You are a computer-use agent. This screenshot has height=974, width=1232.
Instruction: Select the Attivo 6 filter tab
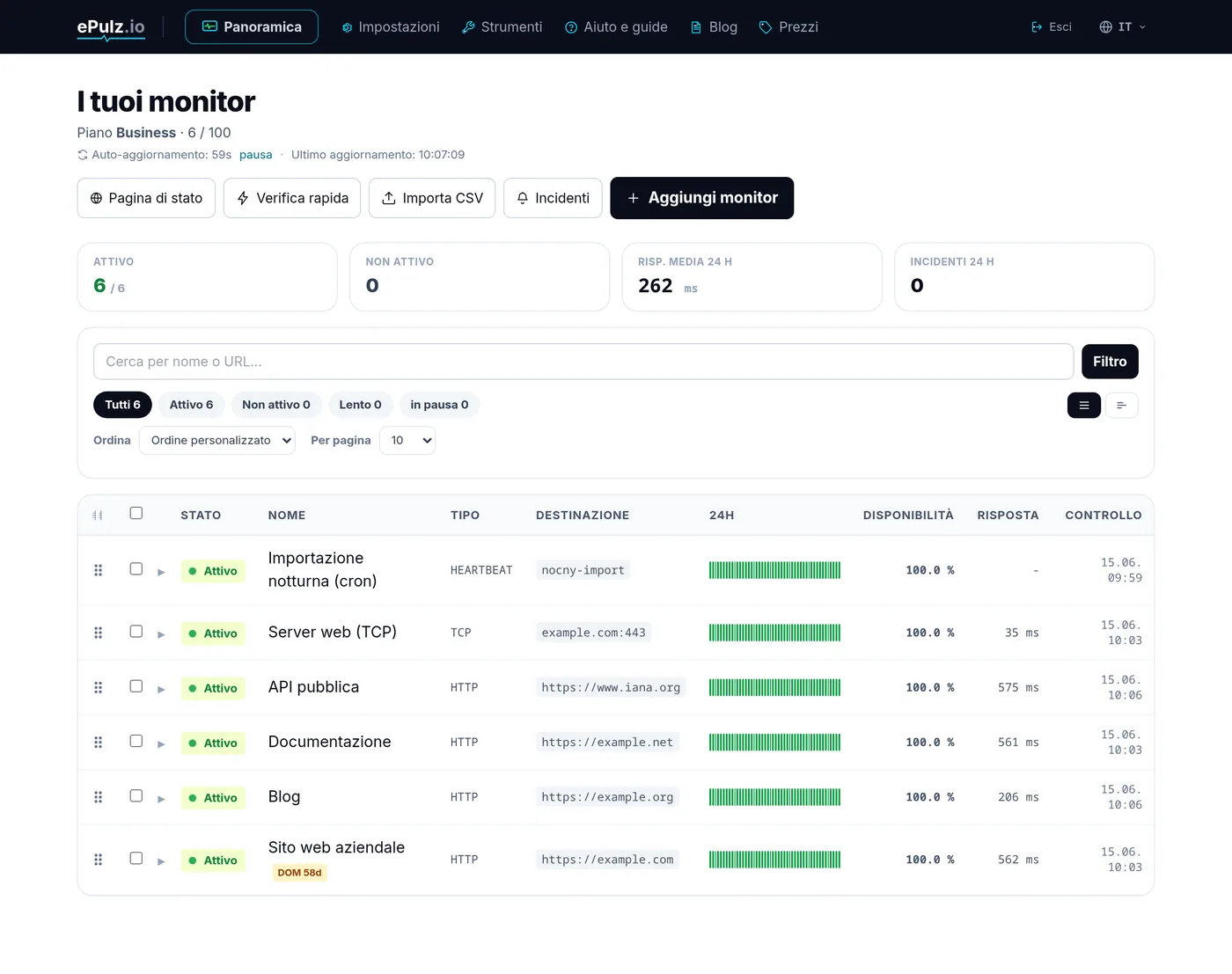191,405
